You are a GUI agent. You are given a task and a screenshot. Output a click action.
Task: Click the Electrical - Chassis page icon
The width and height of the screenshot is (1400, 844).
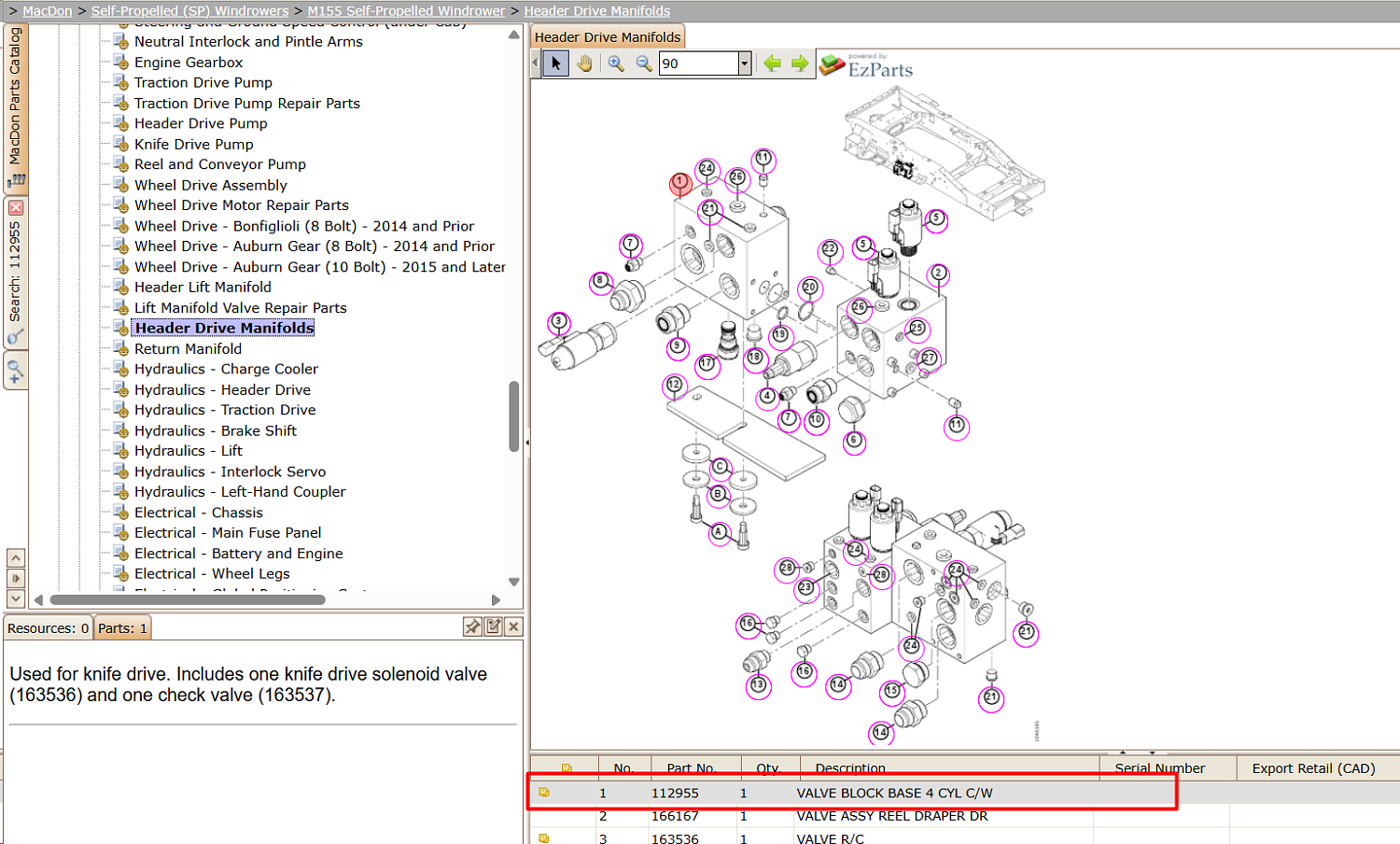[x=120, y=513]
